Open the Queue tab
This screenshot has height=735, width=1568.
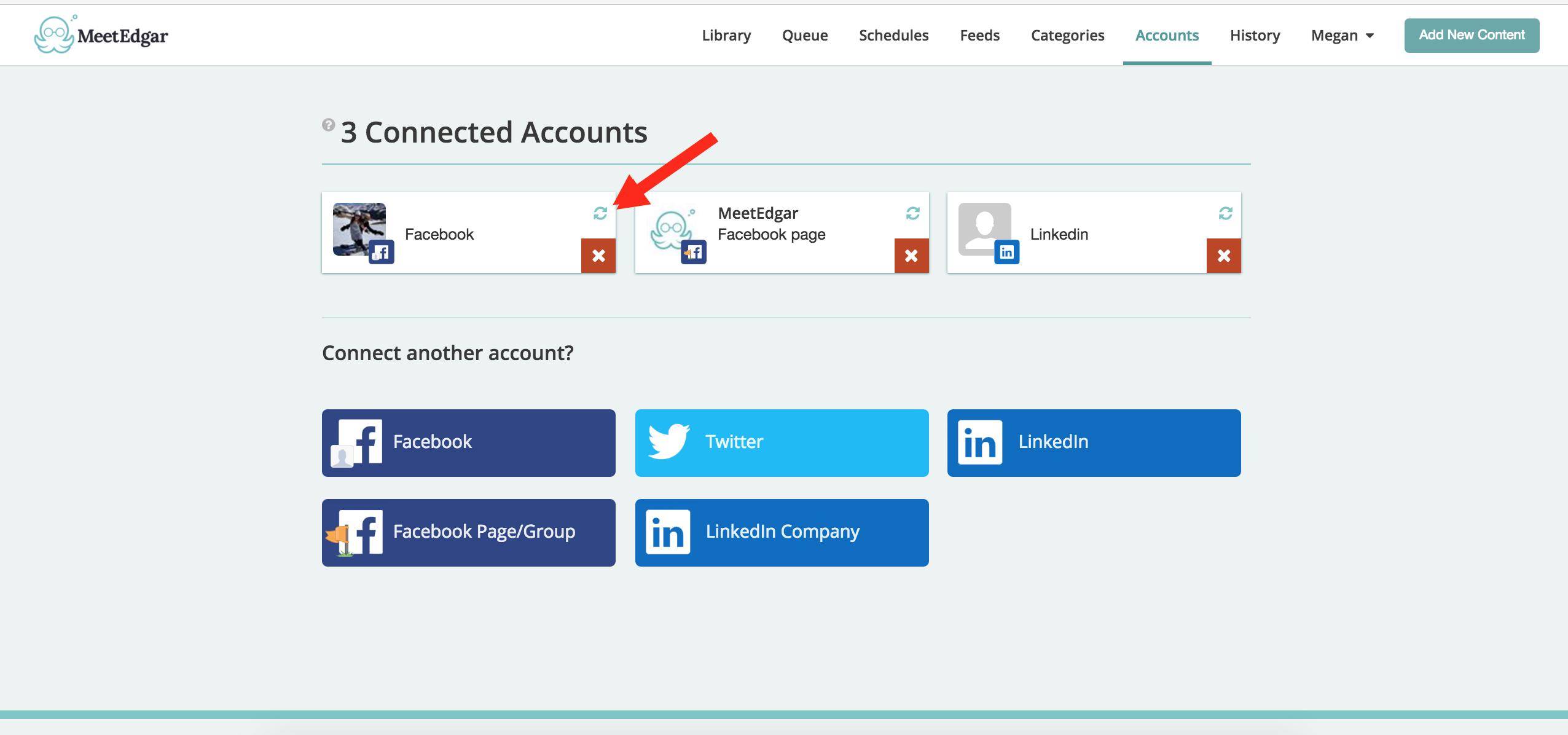804,36
